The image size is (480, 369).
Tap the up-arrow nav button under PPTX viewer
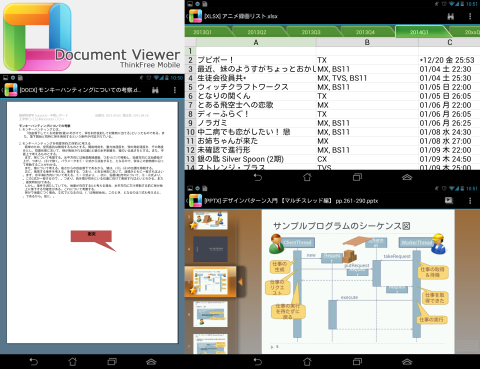pyautogui.click(x=407, y=362)
